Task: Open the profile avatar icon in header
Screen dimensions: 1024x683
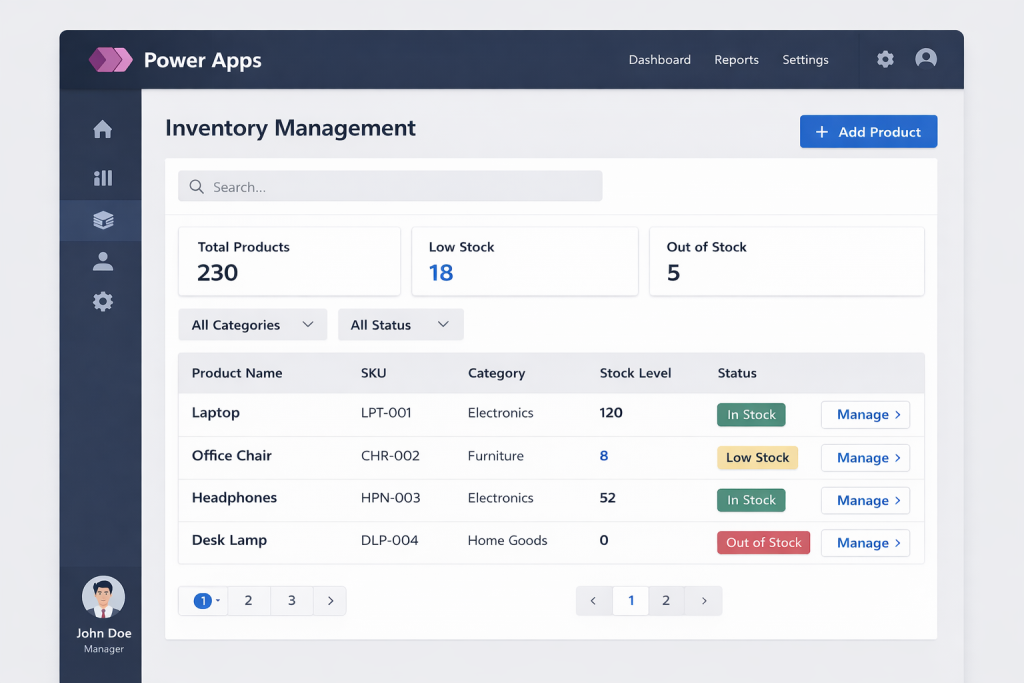Action: (x=926, y=59)
